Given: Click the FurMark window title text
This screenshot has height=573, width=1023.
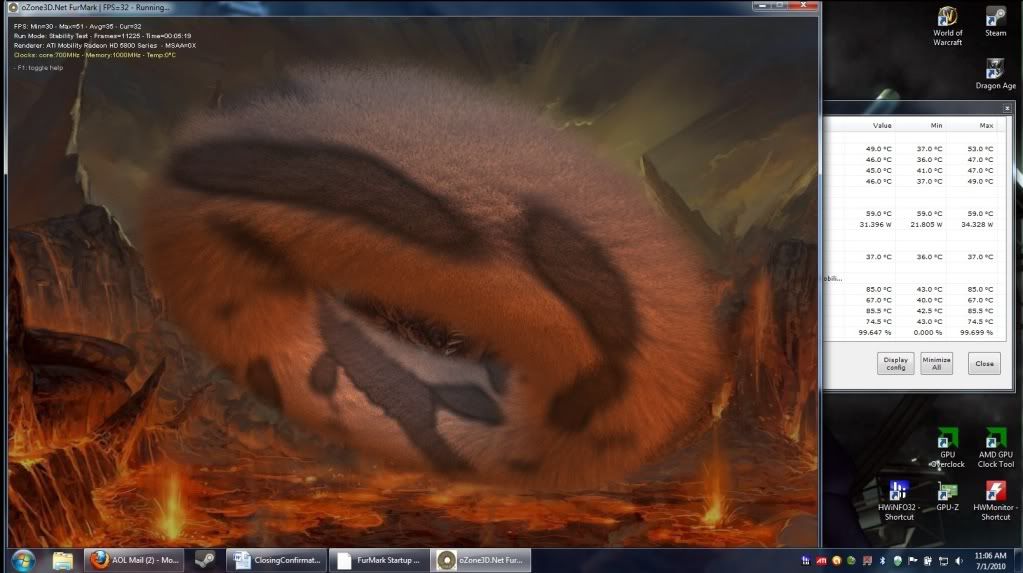Looking at the screenshot, I should tap(96, 7).
